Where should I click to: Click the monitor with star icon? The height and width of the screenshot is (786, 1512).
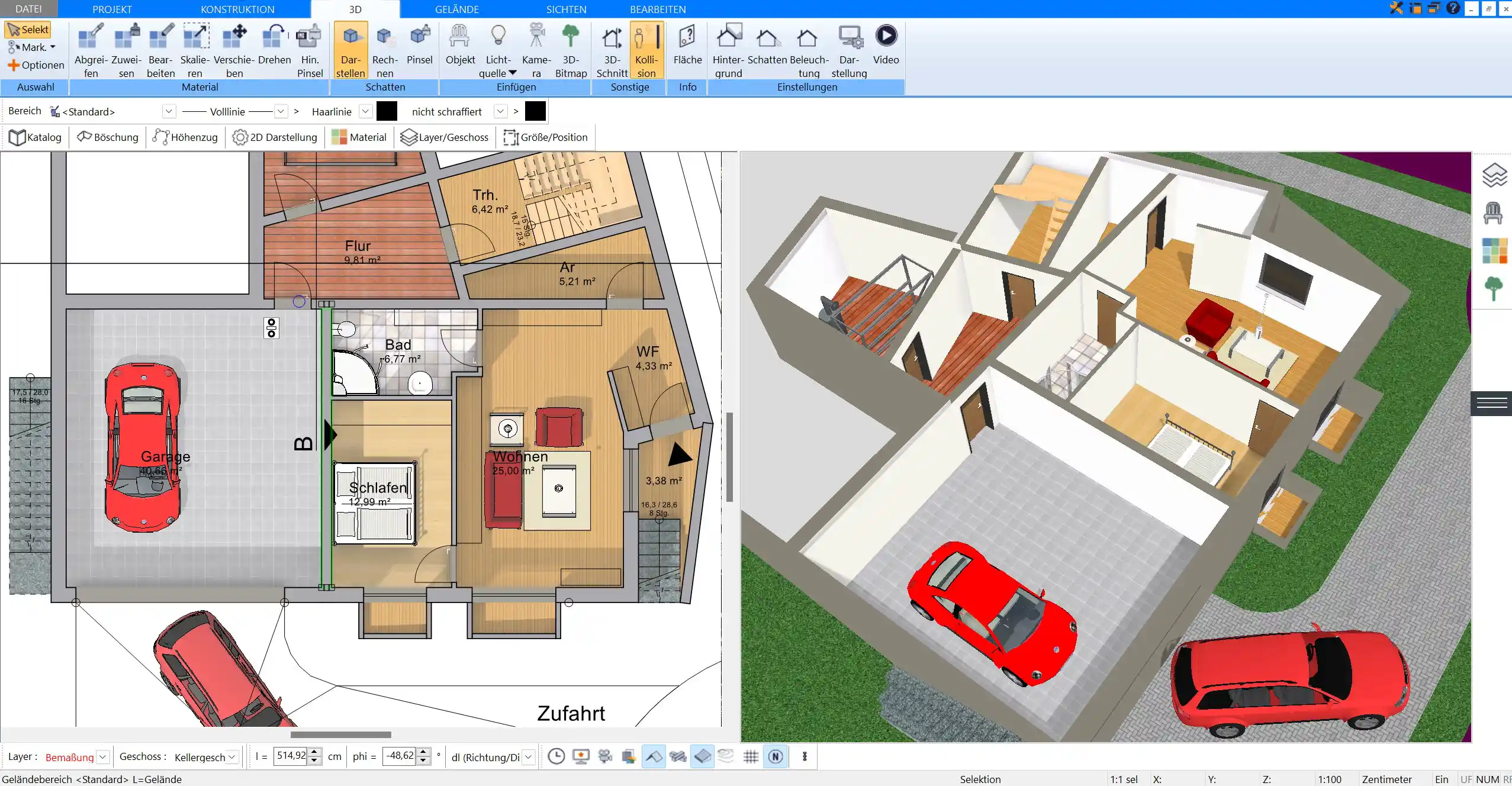pyautogui.click(x=581, y=756)
